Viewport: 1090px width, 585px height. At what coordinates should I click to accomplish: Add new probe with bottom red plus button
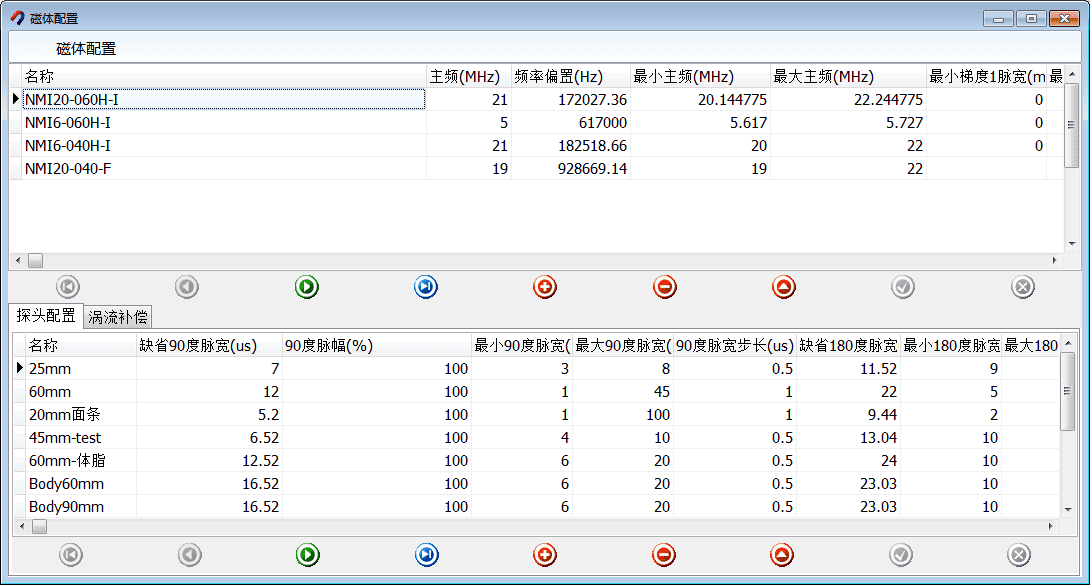point(545,555)
